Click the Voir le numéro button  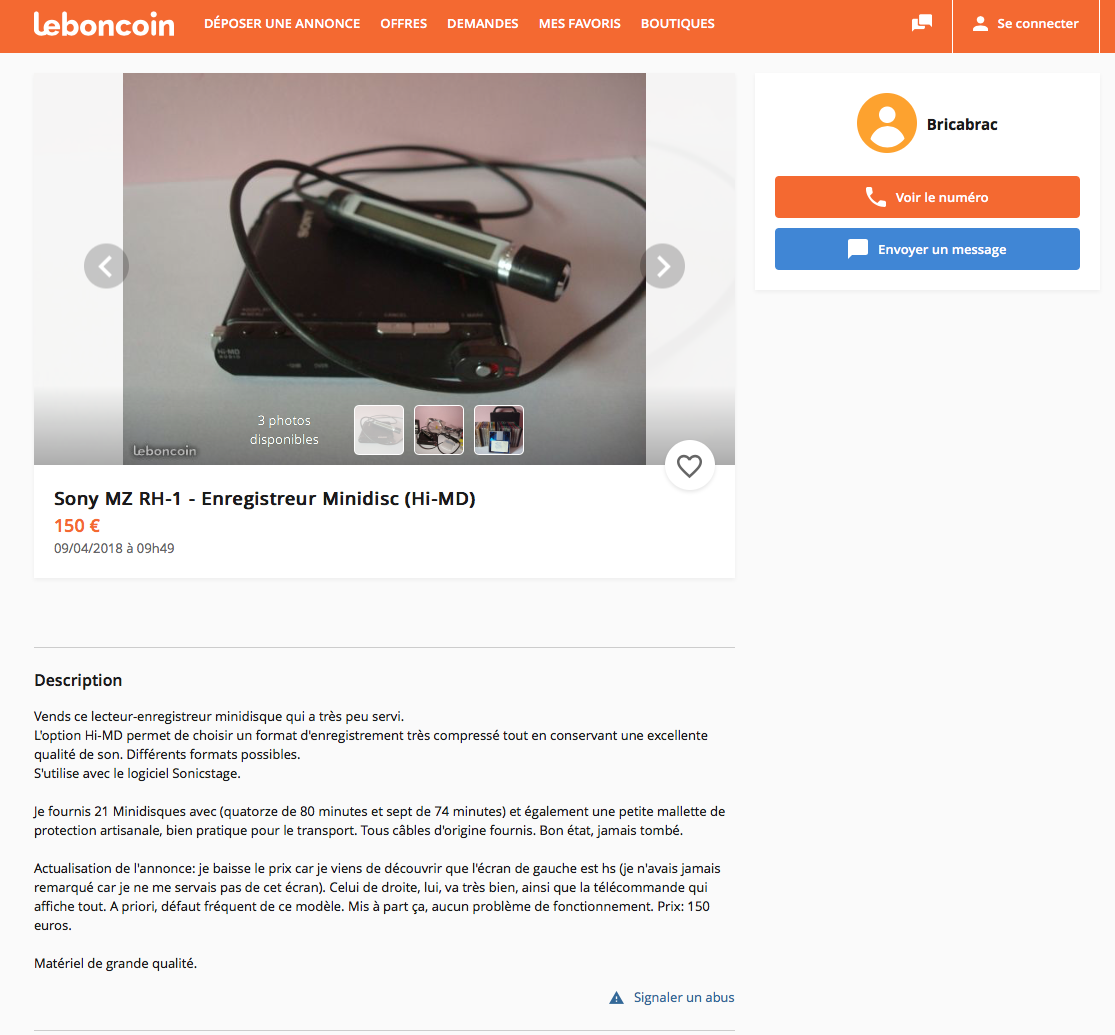pos(927,197)
